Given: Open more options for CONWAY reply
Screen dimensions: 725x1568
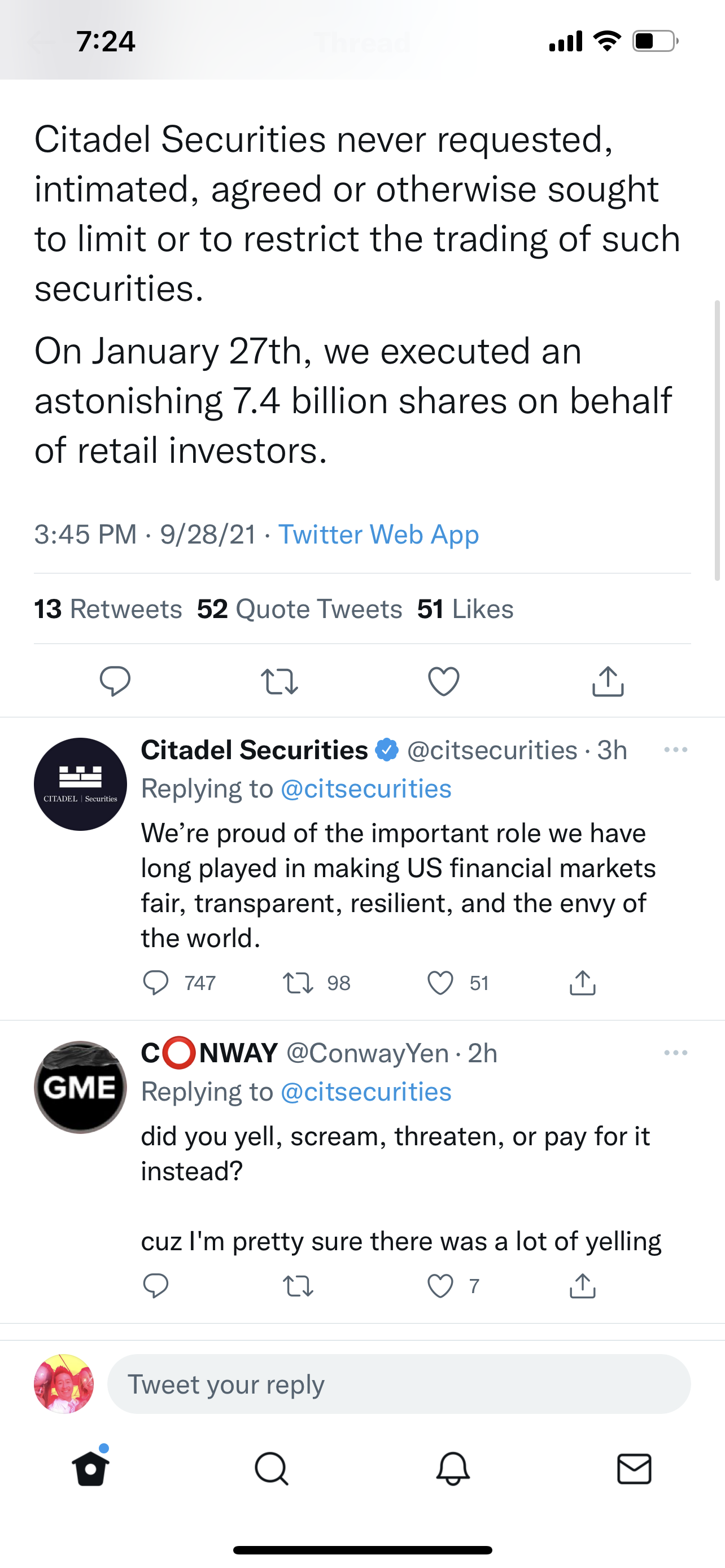Looking at the screenshot, I should tap(676, 1053).
